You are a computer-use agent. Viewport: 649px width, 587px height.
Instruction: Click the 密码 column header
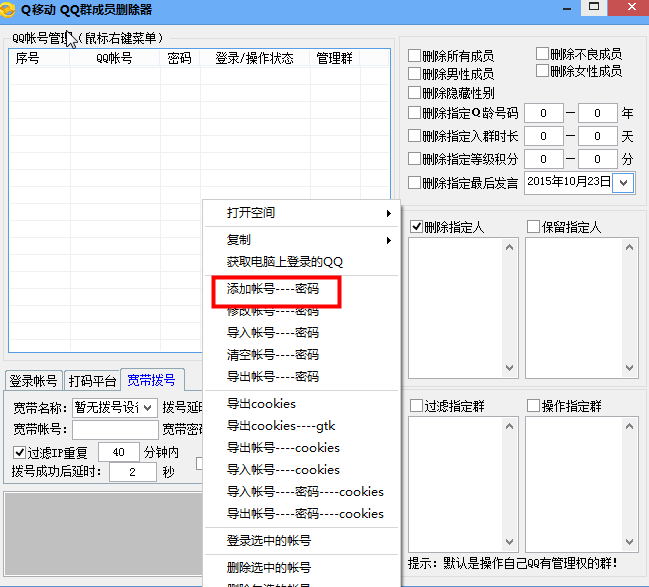(180, 58)
